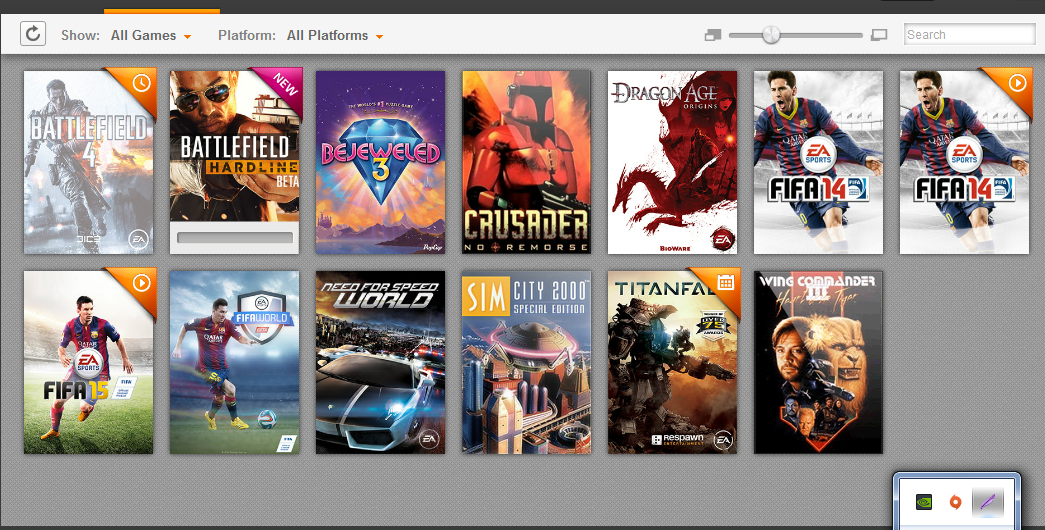Click the large tiles size icon
This screenshot has width=1045, height=530.
[879, 35]
